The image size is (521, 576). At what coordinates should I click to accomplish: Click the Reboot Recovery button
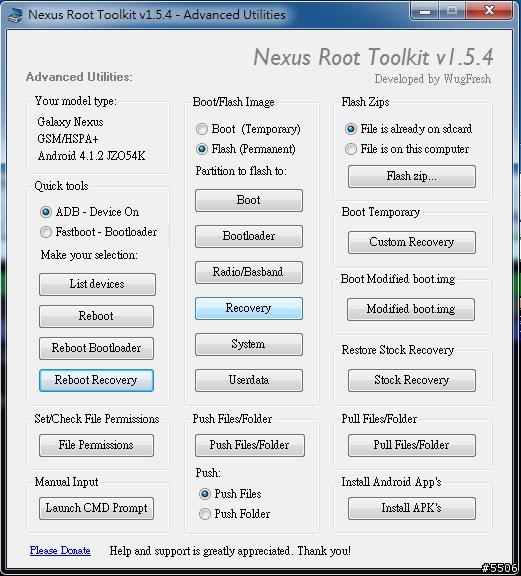pos(96,380)
